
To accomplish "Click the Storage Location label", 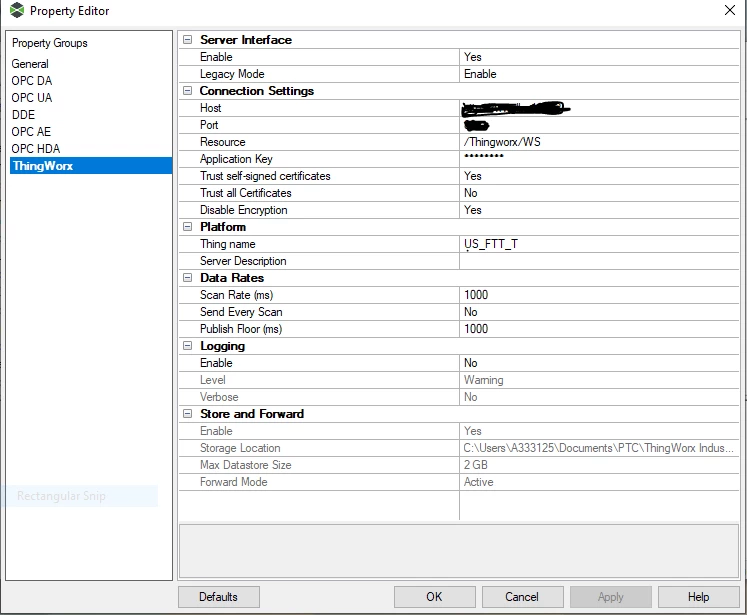I will pos(240,448).
